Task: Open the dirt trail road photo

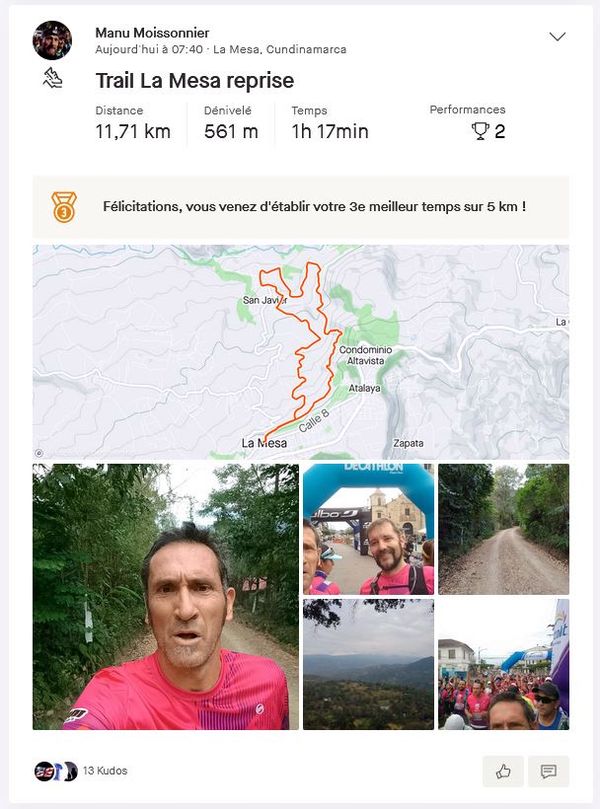Action: pyautogui.click(x=504, y=529)
